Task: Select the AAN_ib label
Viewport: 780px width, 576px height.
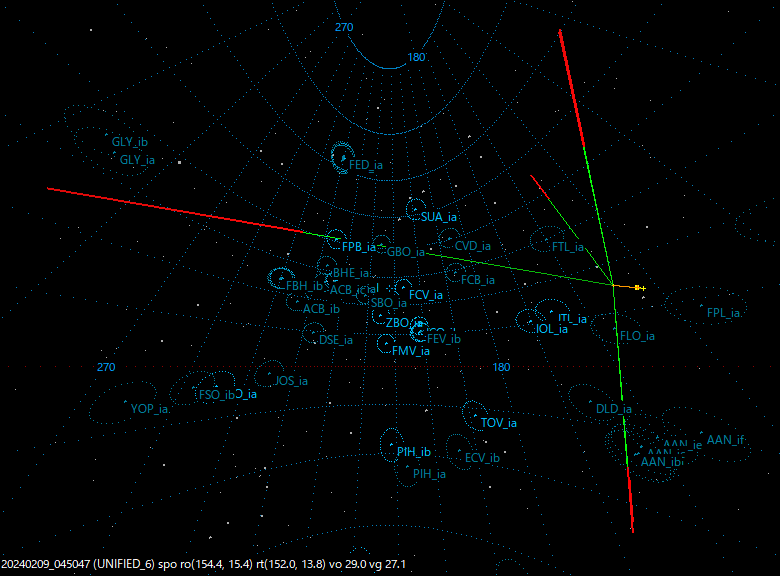Action: click(x=660, y=462)
